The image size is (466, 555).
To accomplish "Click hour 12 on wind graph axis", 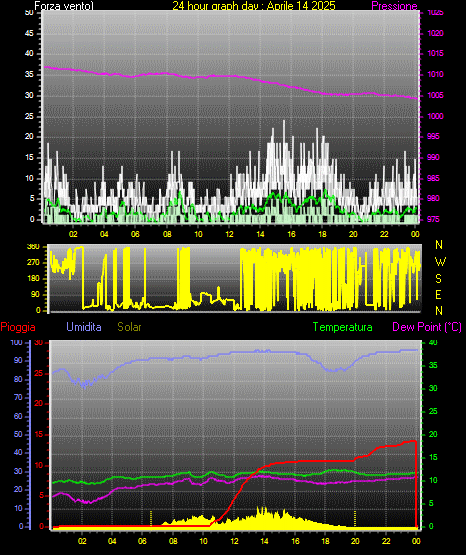I will 229,234.
